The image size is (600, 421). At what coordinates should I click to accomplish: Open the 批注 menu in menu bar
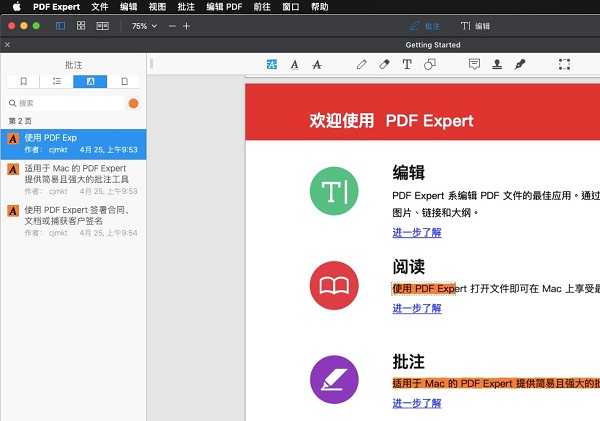(186, 7)
